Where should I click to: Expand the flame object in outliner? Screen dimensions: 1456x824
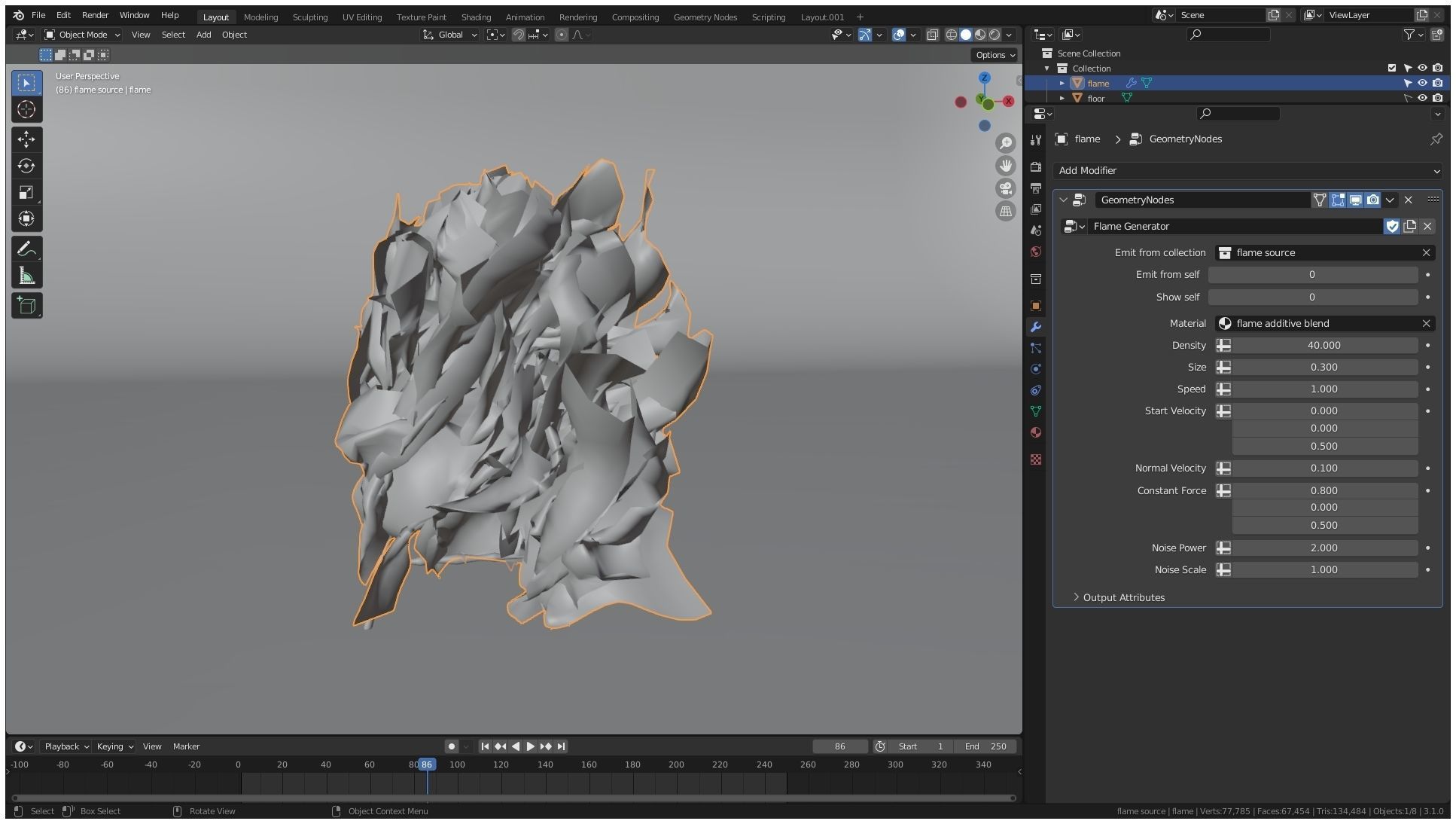tap(1062, 83)
